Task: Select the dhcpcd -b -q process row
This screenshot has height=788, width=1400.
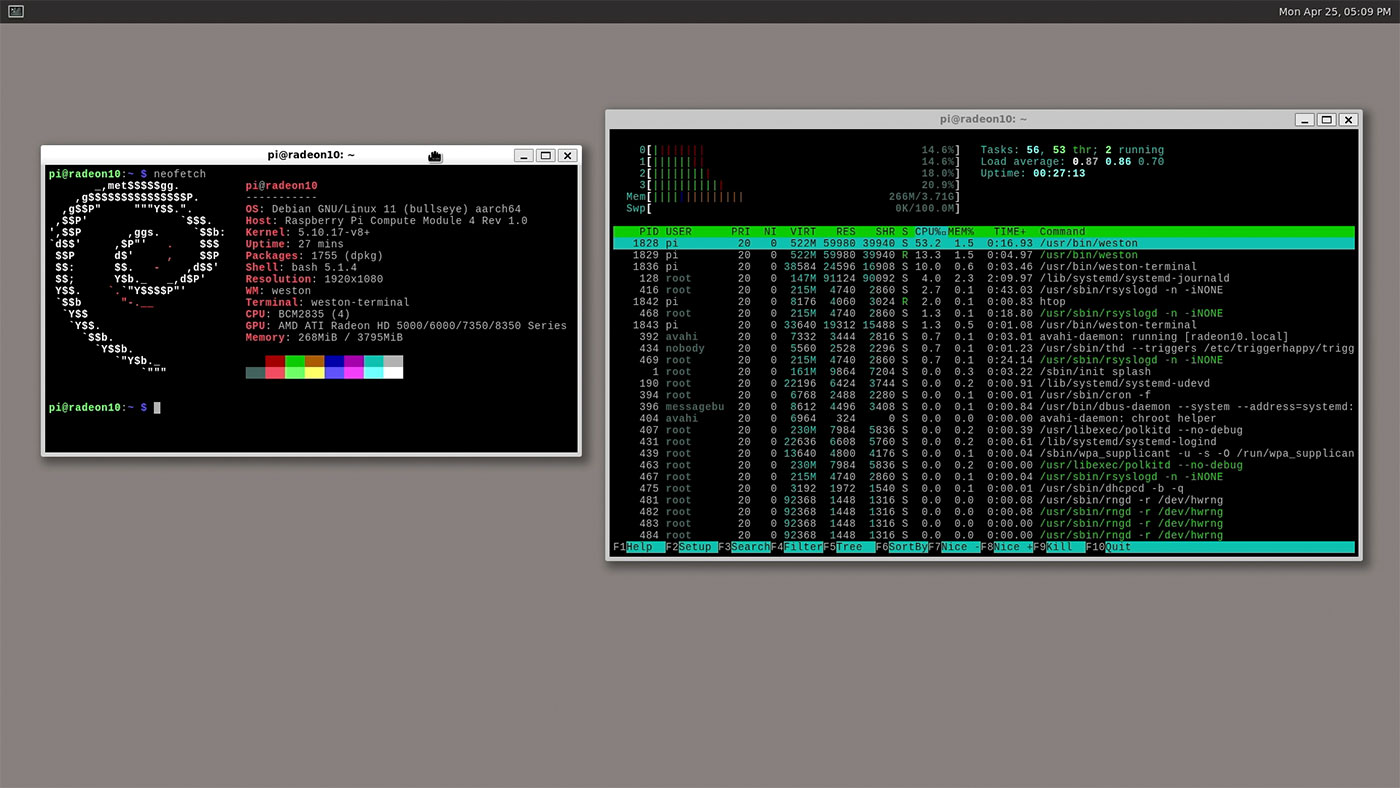Action: click(x=984, y=489)
